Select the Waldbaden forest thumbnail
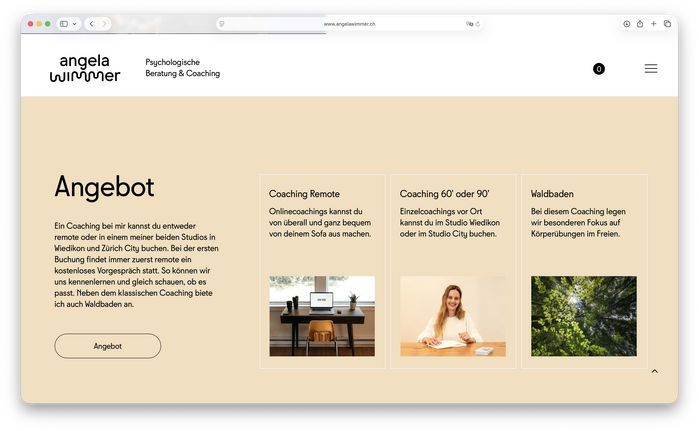The width and height of the screenshot is (699, 431). click(x=584, y=316)
